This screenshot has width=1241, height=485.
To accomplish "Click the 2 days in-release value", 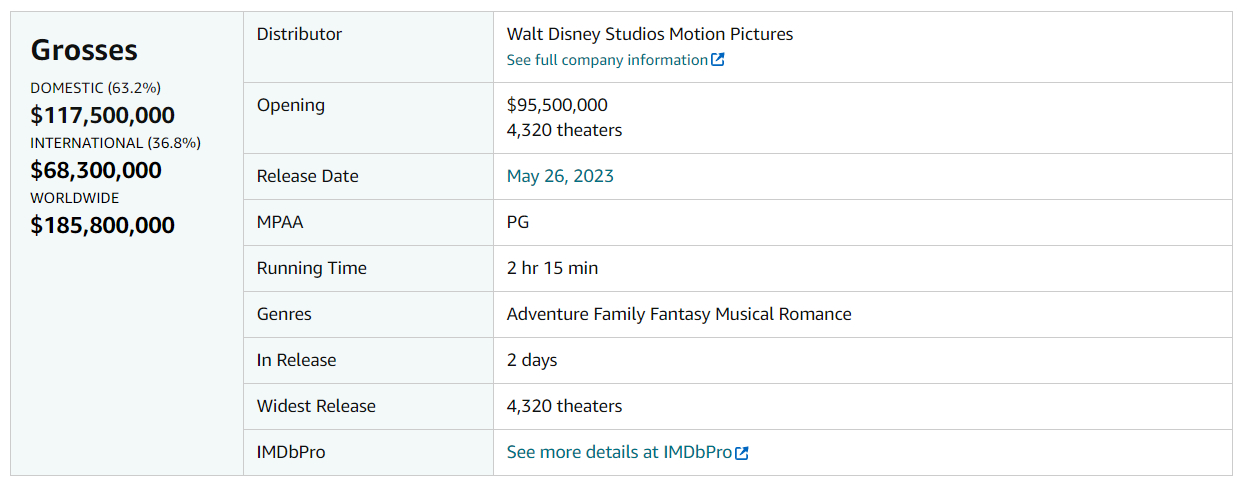I will (x=532, y=360).
